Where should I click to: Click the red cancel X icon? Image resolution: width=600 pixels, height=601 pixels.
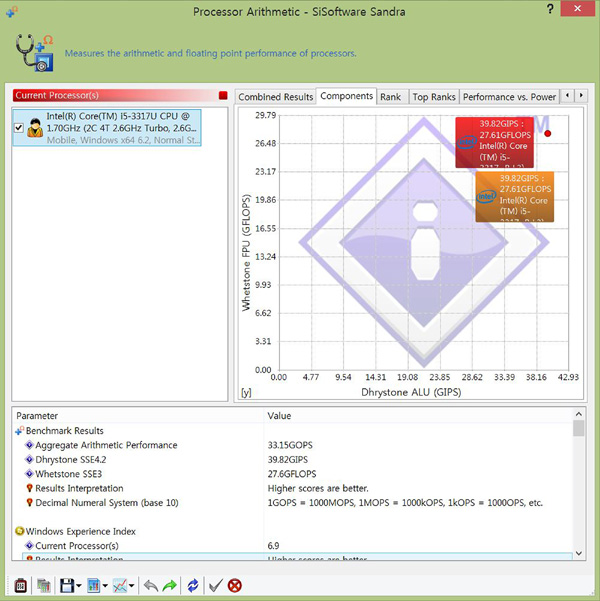(x=235, y=585)
